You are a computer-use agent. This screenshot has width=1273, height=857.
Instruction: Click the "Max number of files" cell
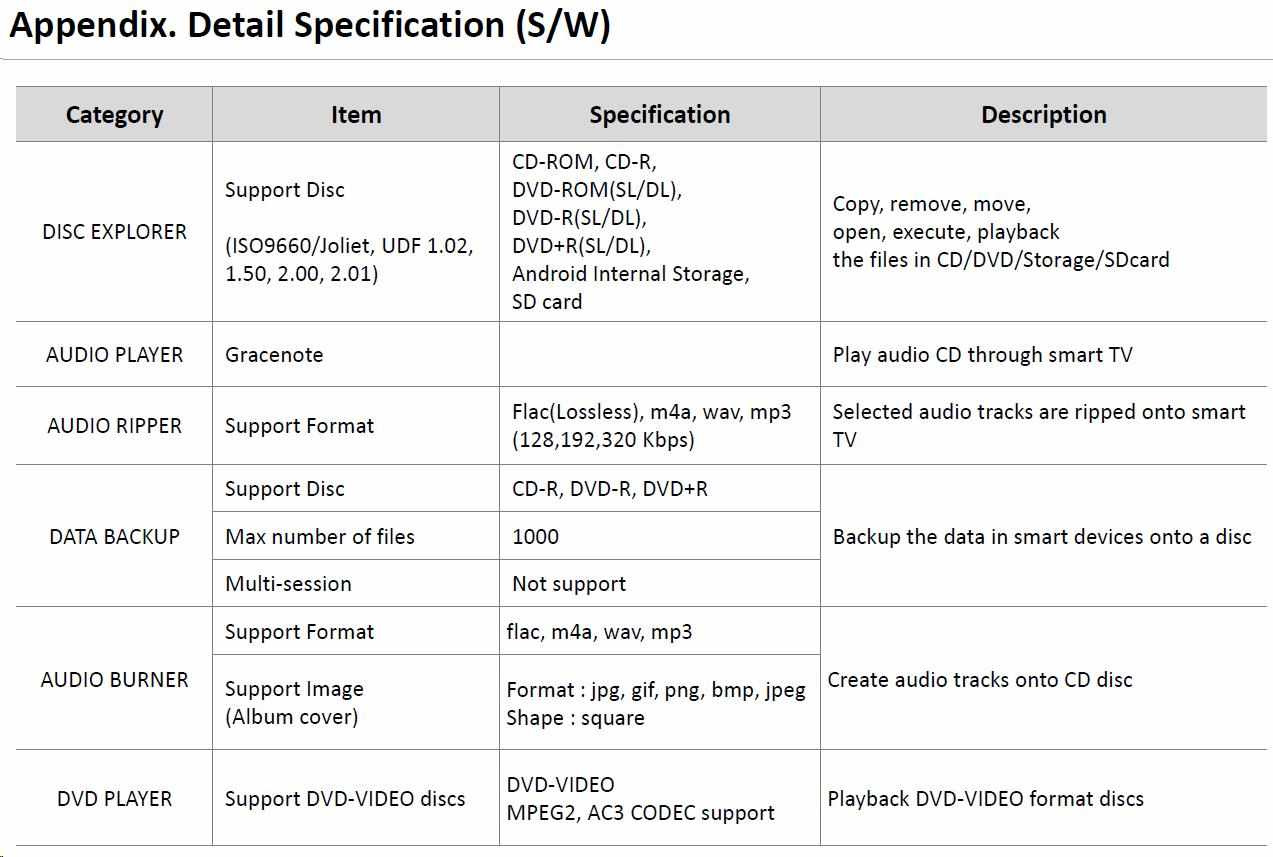(320, 537)
